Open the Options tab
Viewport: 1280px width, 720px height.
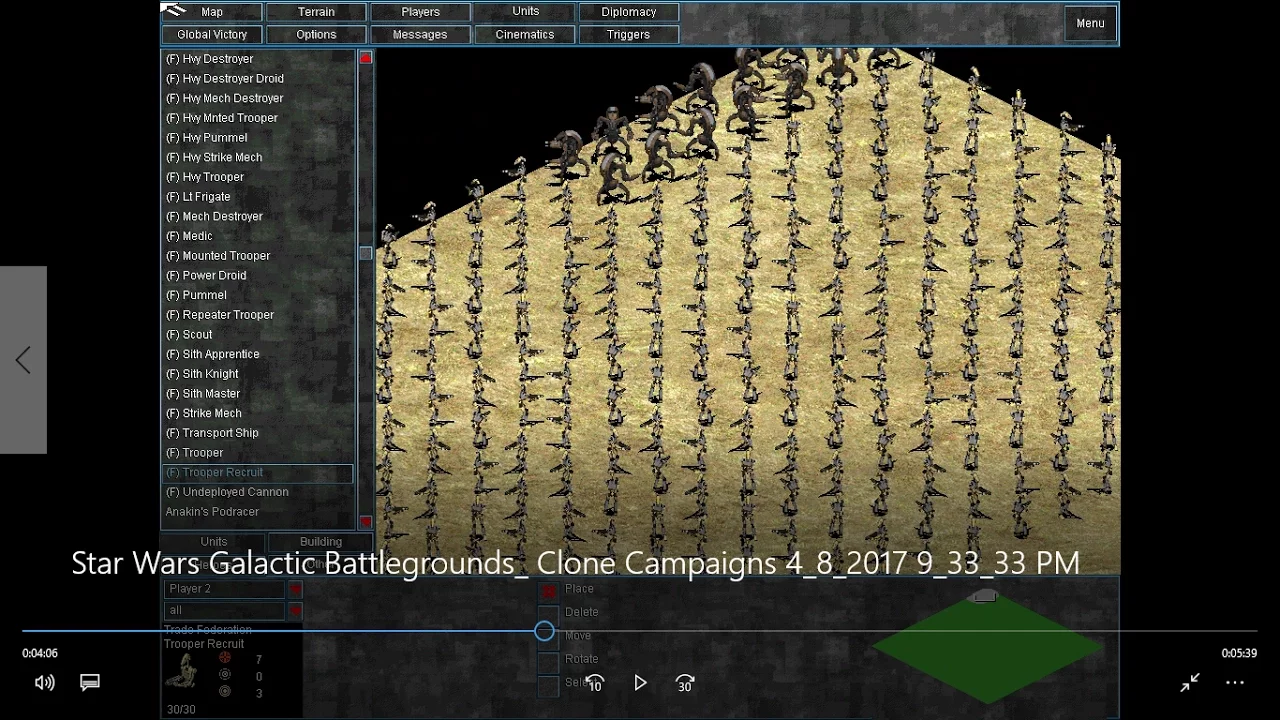tap(316, 34)
